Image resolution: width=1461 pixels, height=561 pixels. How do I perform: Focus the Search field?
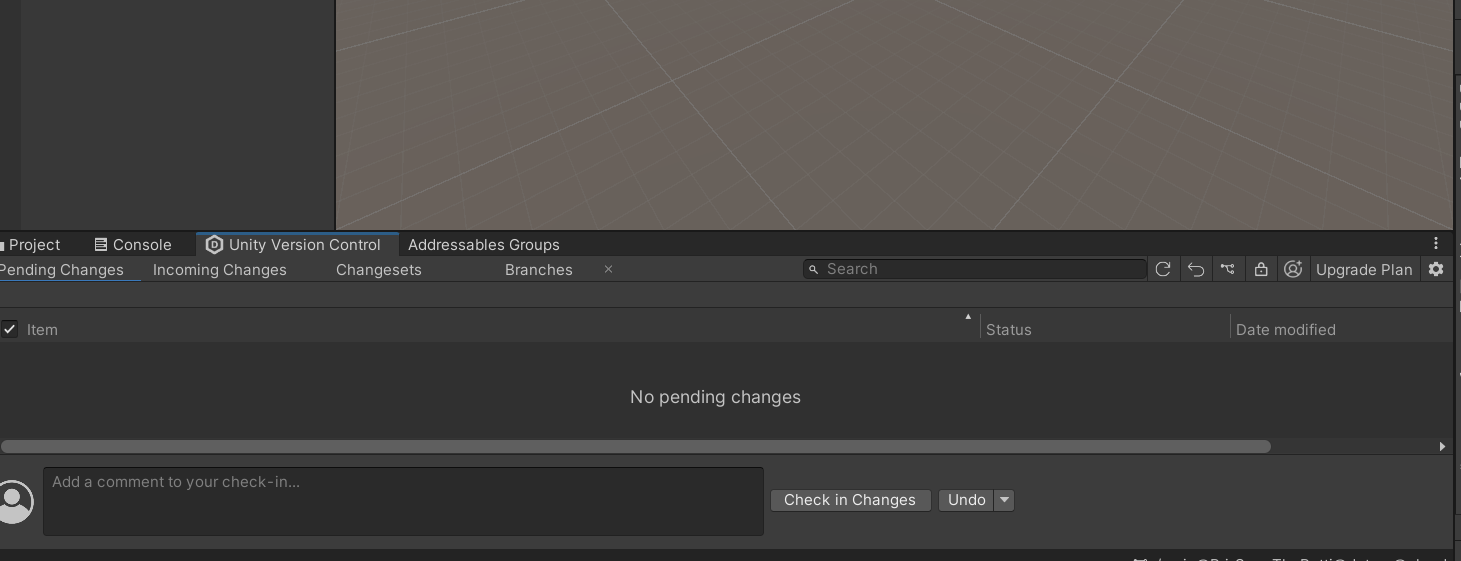pyautogui.click(x=975, y=269)
